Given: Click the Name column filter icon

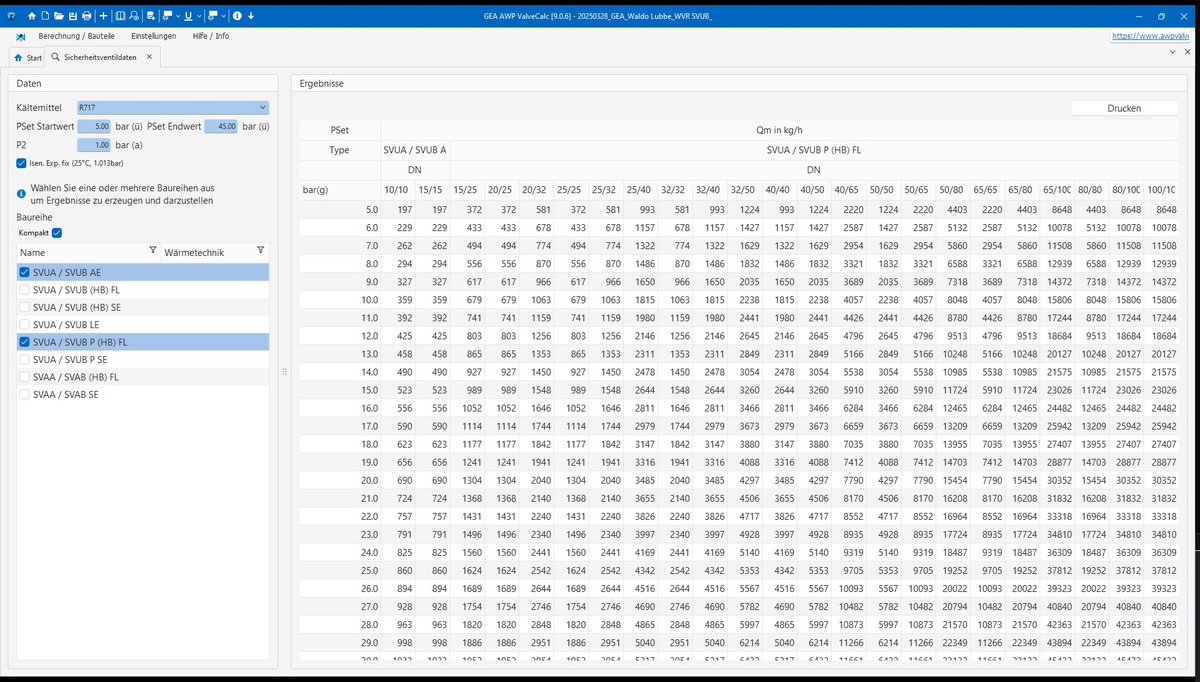Looking at the screenshot, I should point(153,251).
